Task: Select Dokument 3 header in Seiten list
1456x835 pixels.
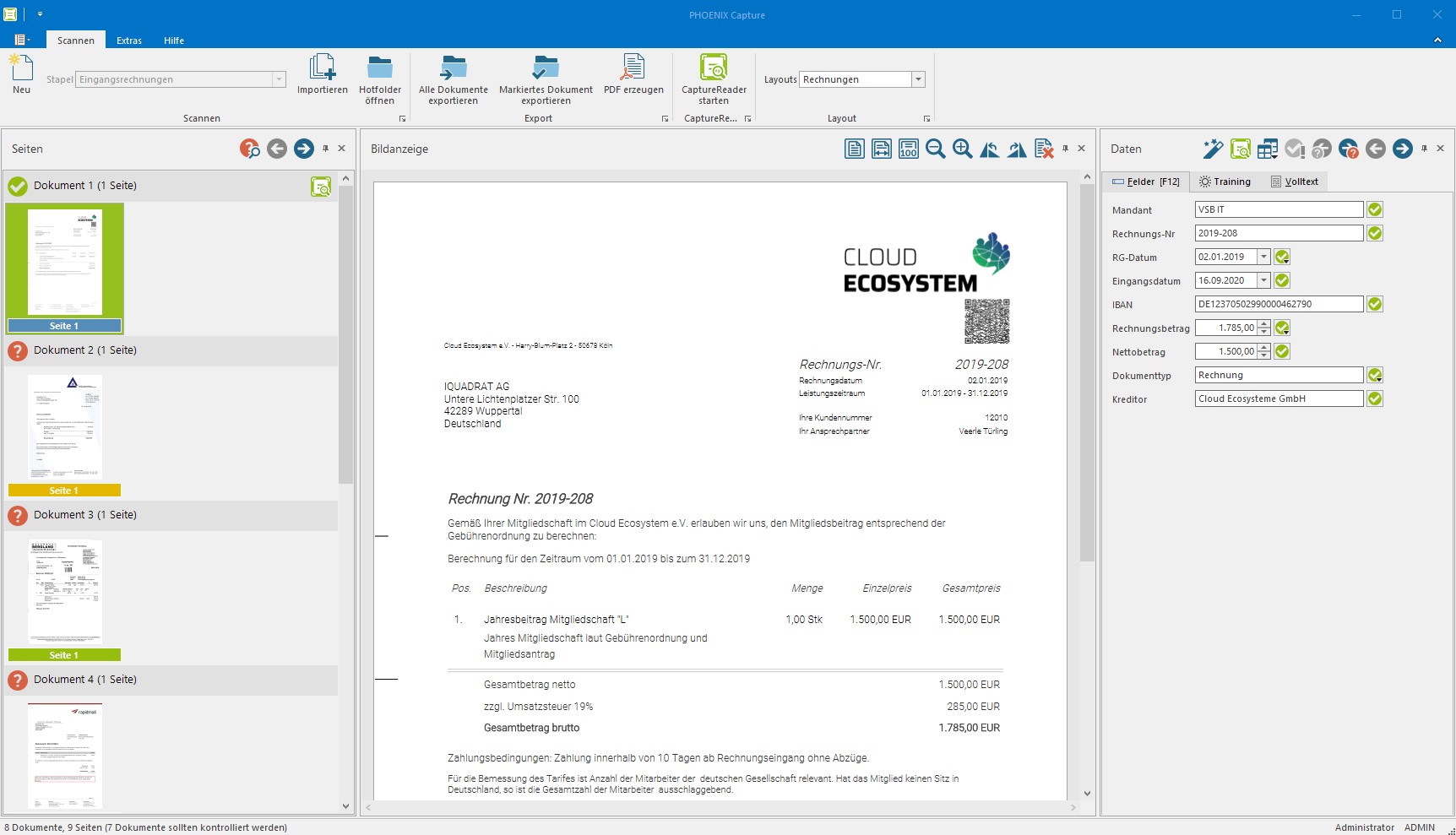Action: pos(171,515)
